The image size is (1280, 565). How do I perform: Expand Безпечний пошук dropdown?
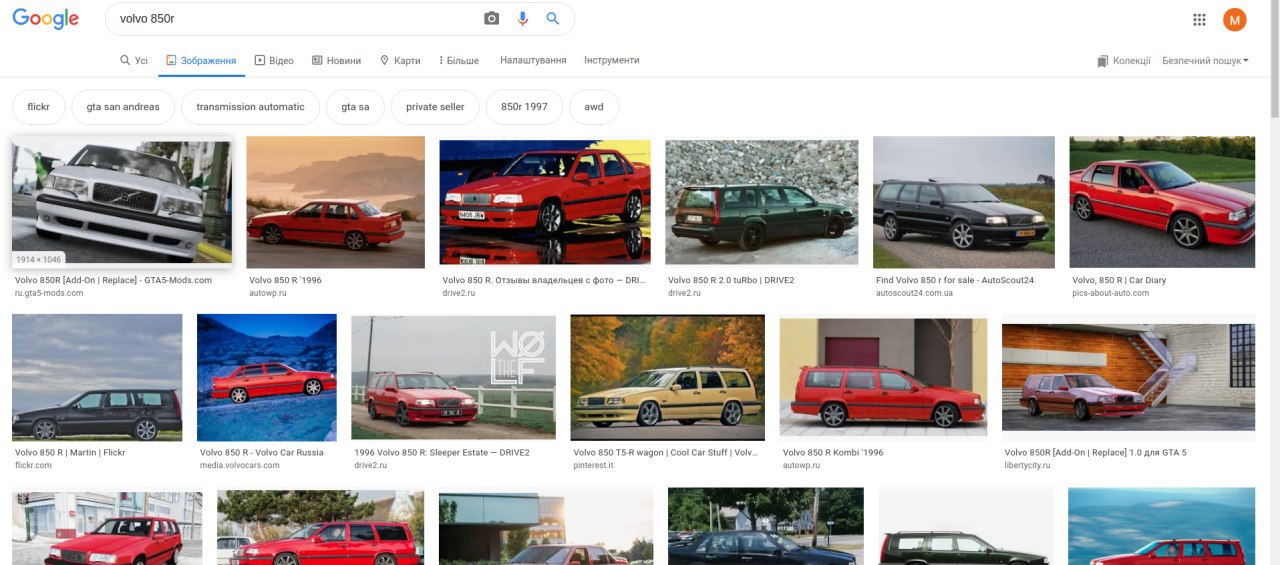(1205, 61)
